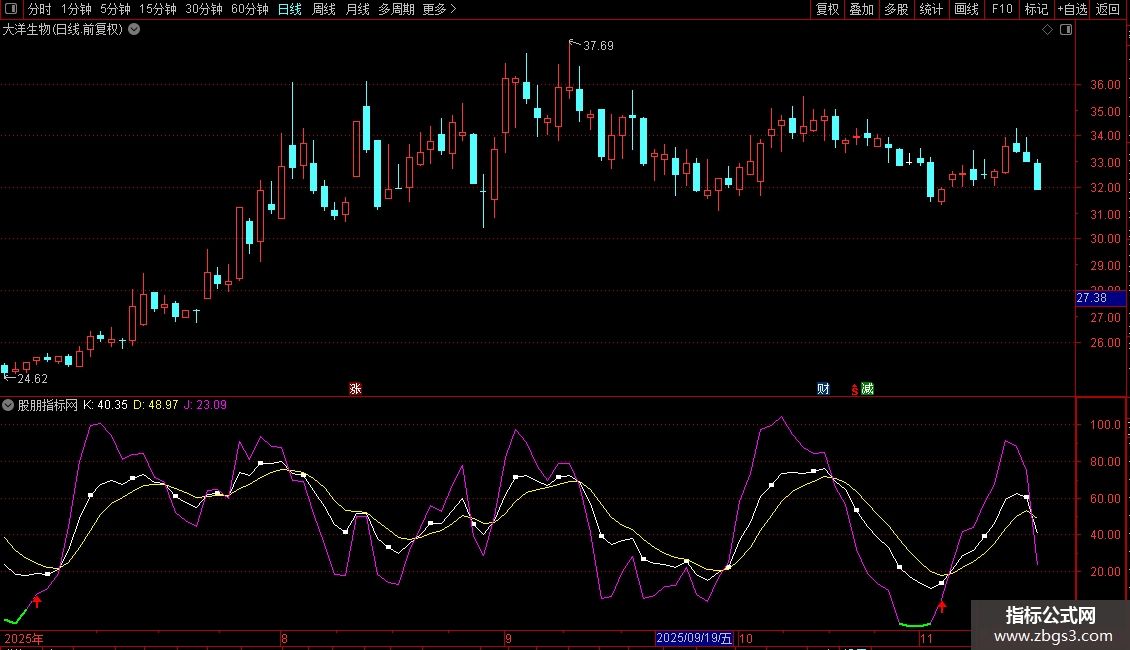Open dropdown next to 大洋生物 title

(x=134, y=30)
